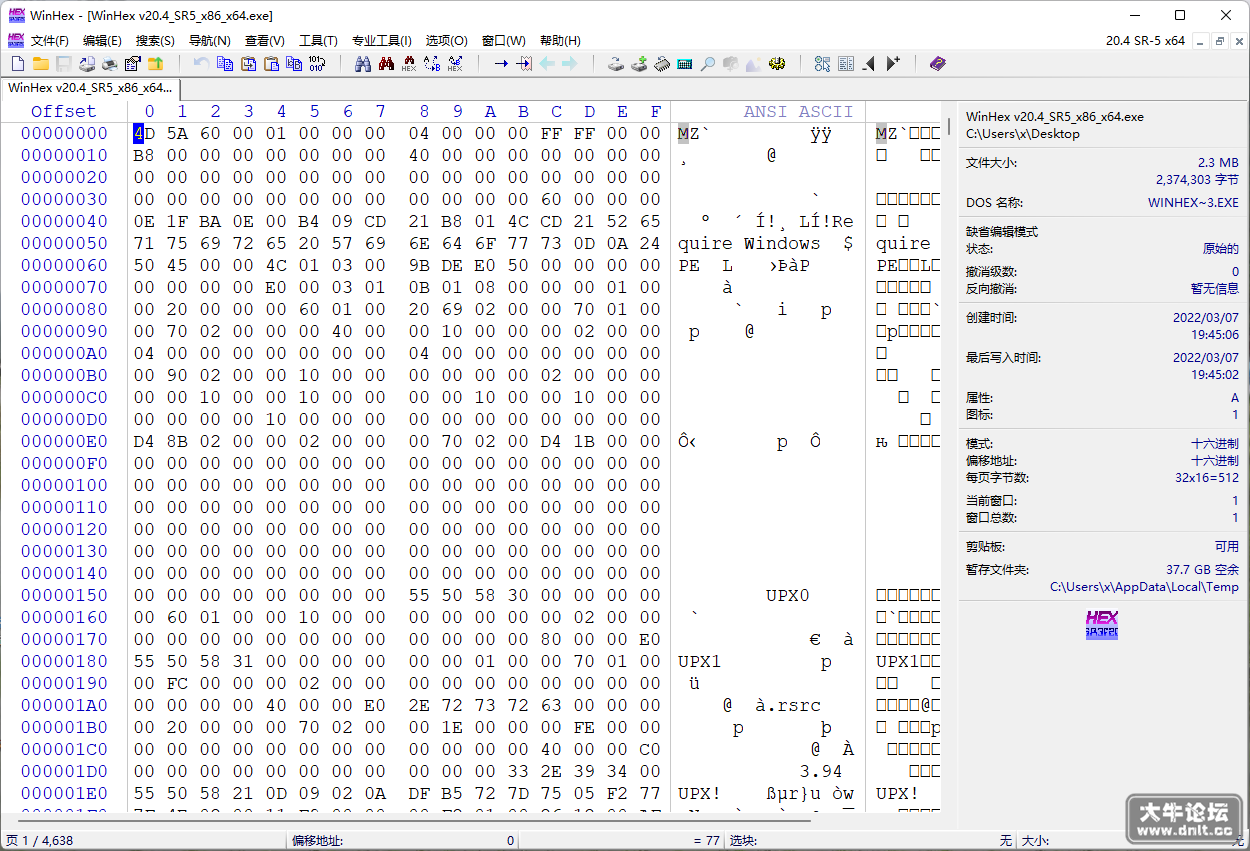Click the magnifying glass toolbar icon
The height and width of the screenshot is (851, 1250).
(x=707, y=64)
